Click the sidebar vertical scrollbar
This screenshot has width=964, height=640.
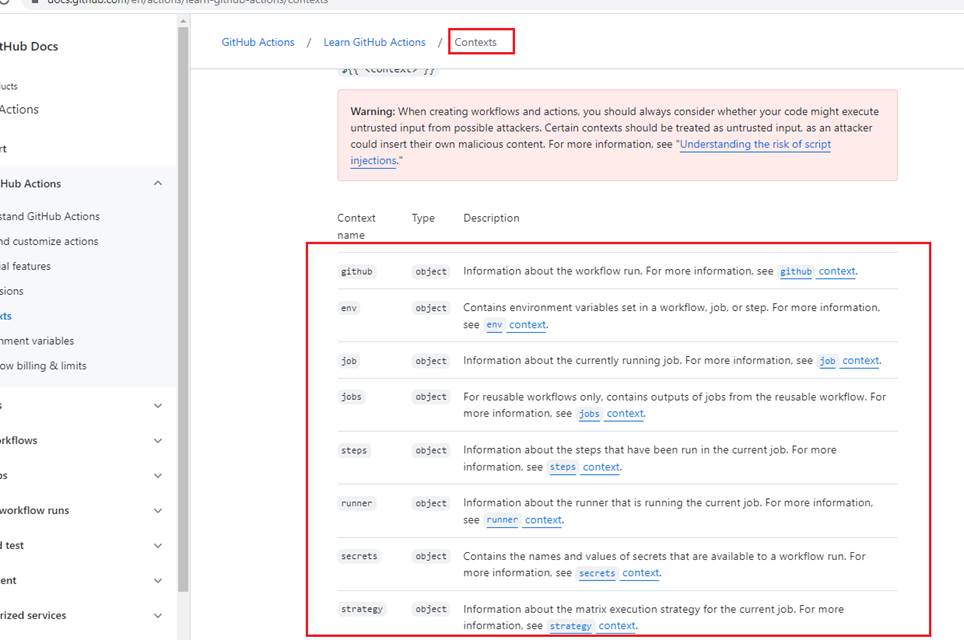tap(183, 300)
